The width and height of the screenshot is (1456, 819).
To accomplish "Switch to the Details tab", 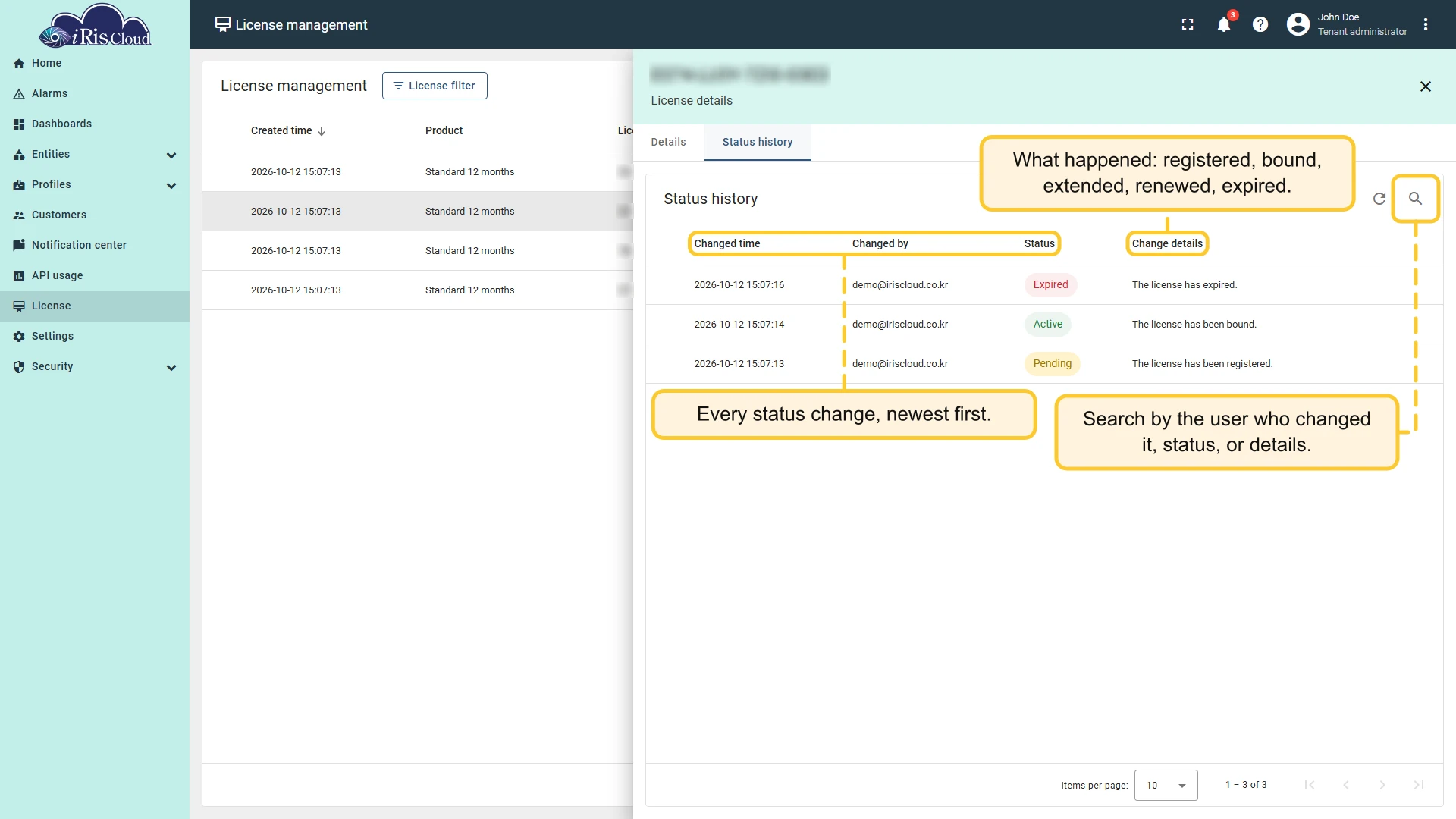I will click(x=668, y=142).
